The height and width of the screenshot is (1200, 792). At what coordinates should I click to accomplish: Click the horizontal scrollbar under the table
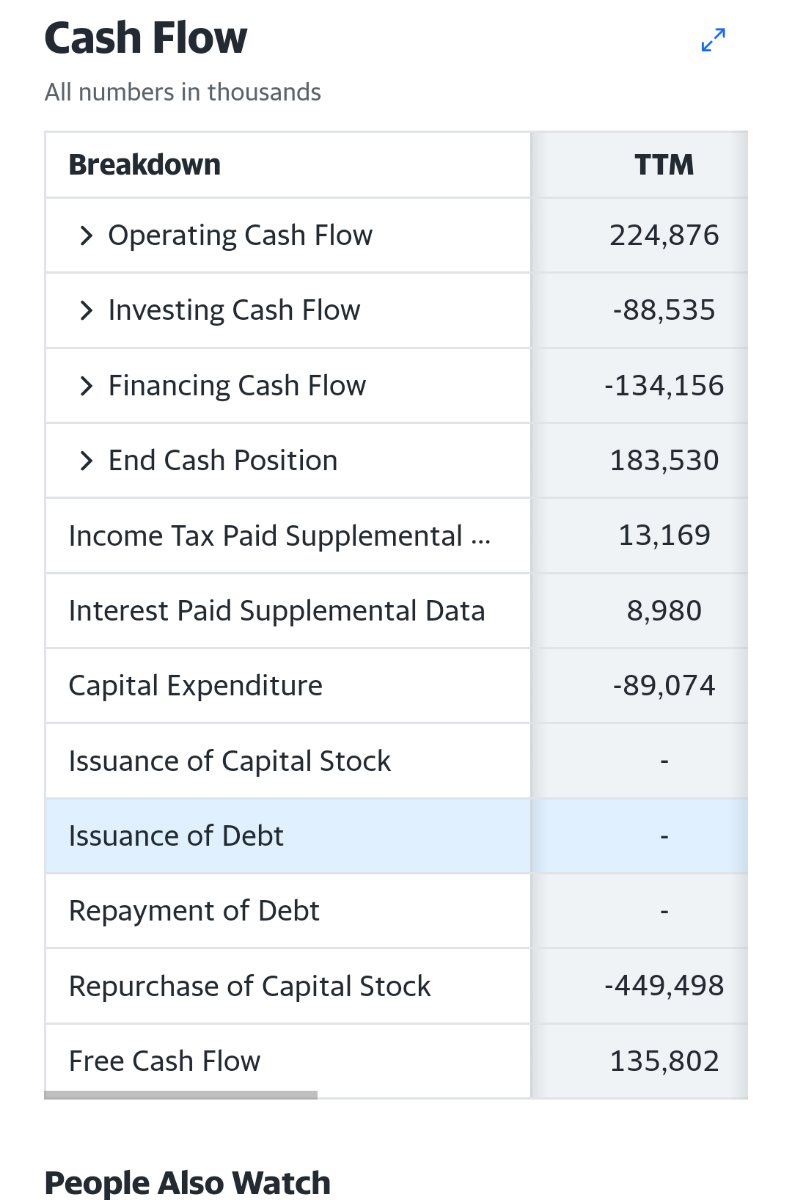click(x=181, y=1095)
